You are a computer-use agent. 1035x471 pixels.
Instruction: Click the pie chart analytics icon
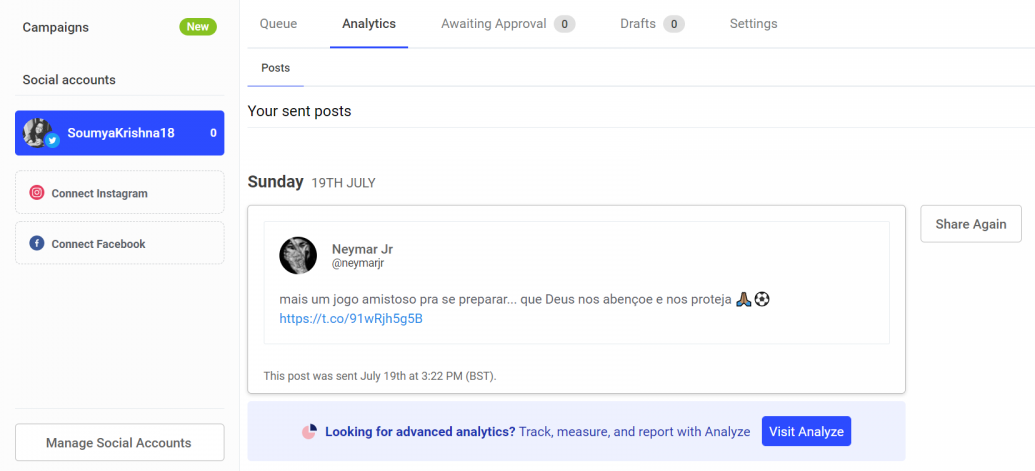(x=310, y=432)
